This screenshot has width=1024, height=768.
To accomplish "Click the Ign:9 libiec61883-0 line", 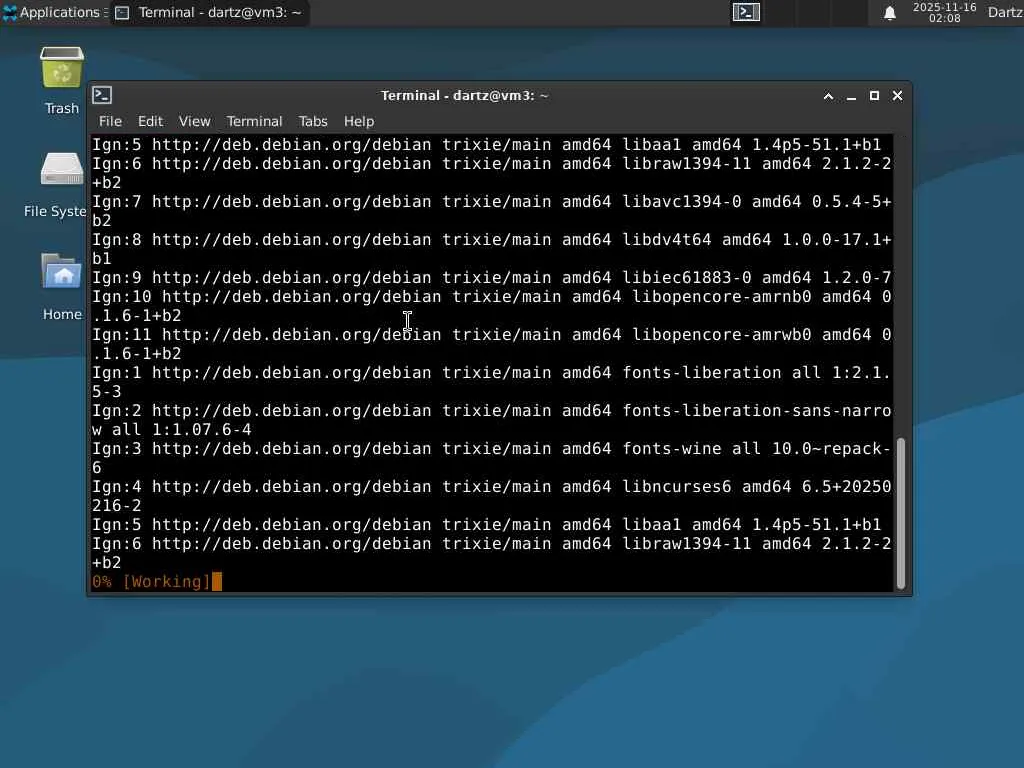I will pos(492,277).
